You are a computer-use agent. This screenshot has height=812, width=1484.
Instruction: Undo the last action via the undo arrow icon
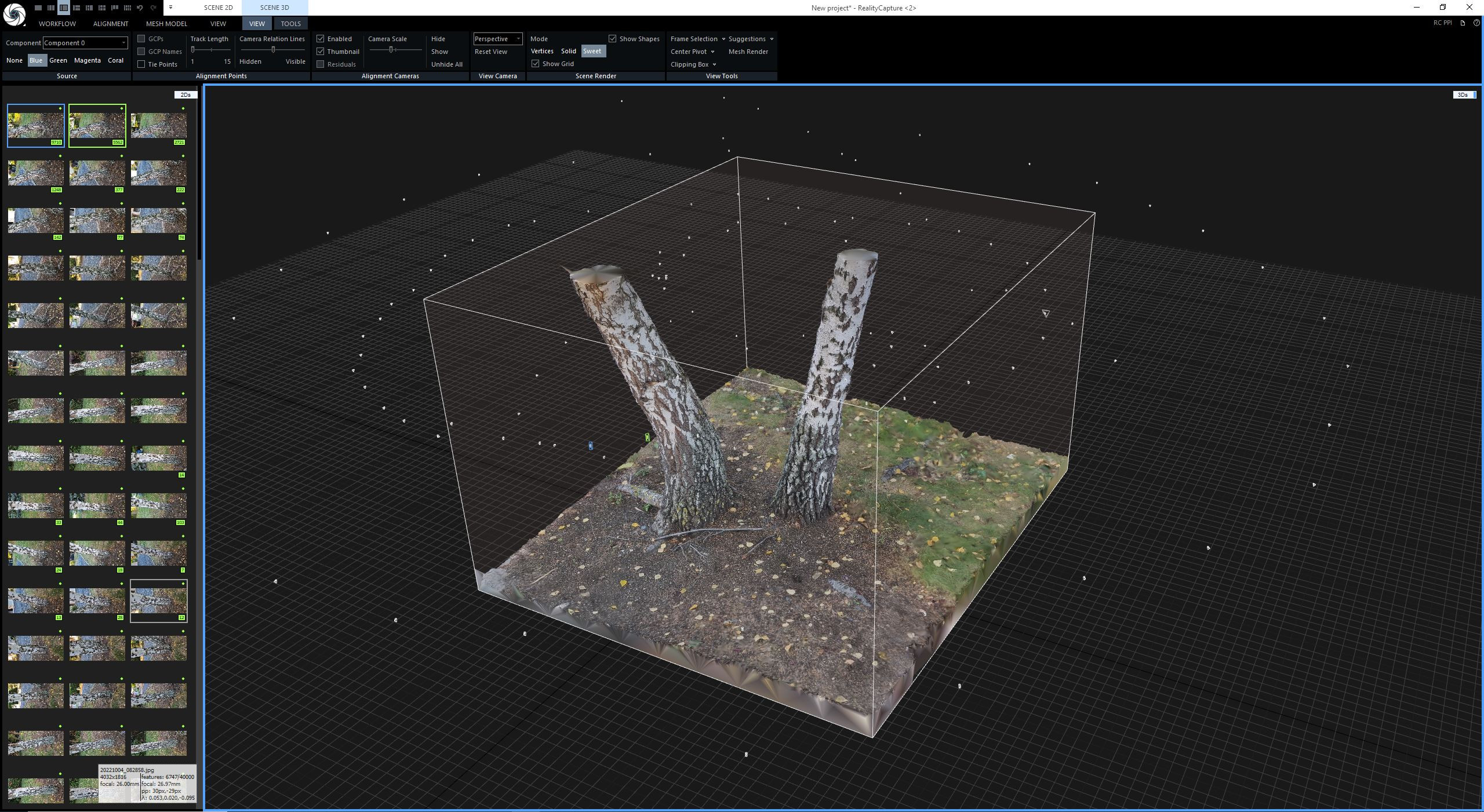pyautogui.click(x=139, y=8)
